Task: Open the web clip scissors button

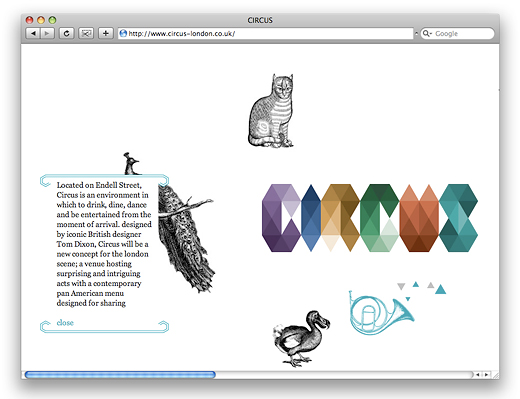Action: pyautogui.click(x=86, y=33)
